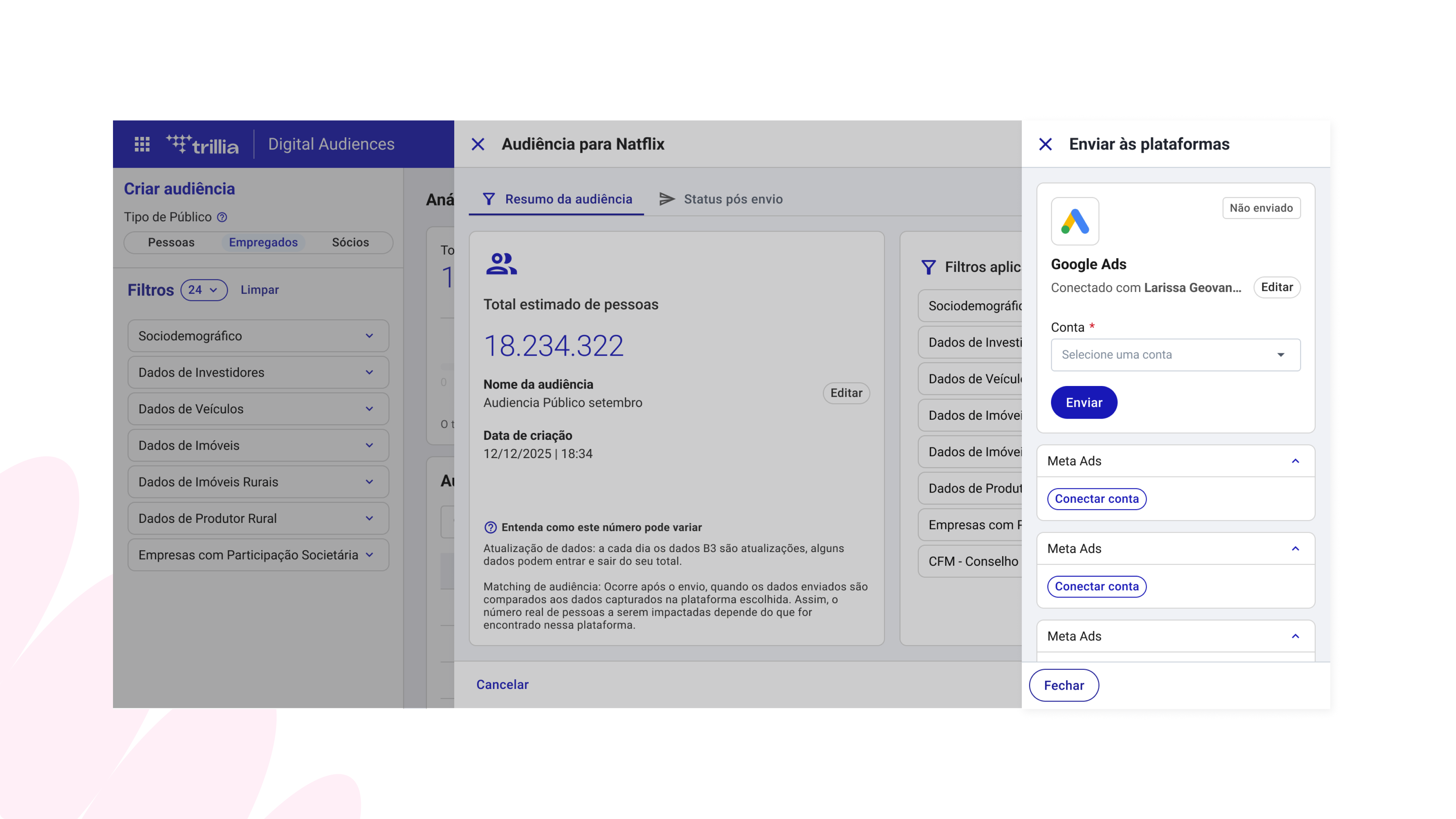
Task: Select Pessoas audience type
Action: coord(171,242)
